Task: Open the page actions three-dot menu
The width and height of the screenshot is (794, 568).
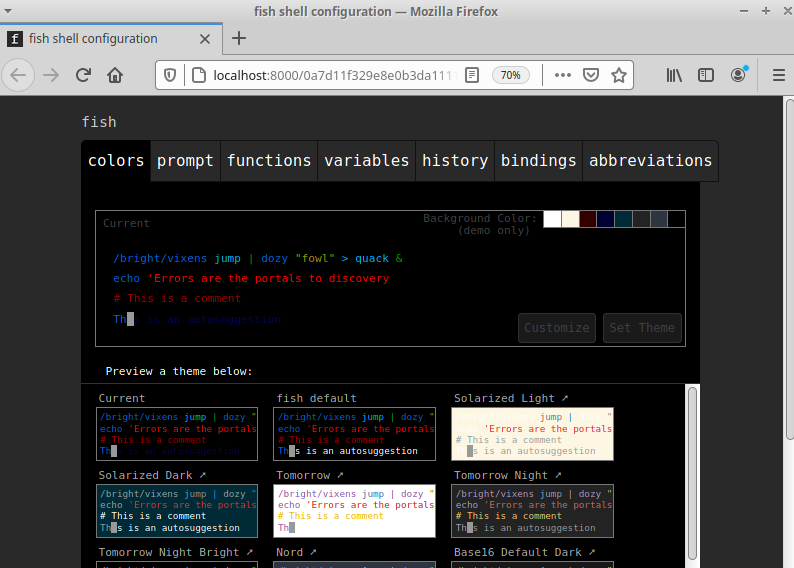Action: pyautogui.click(x=562, y=75)
